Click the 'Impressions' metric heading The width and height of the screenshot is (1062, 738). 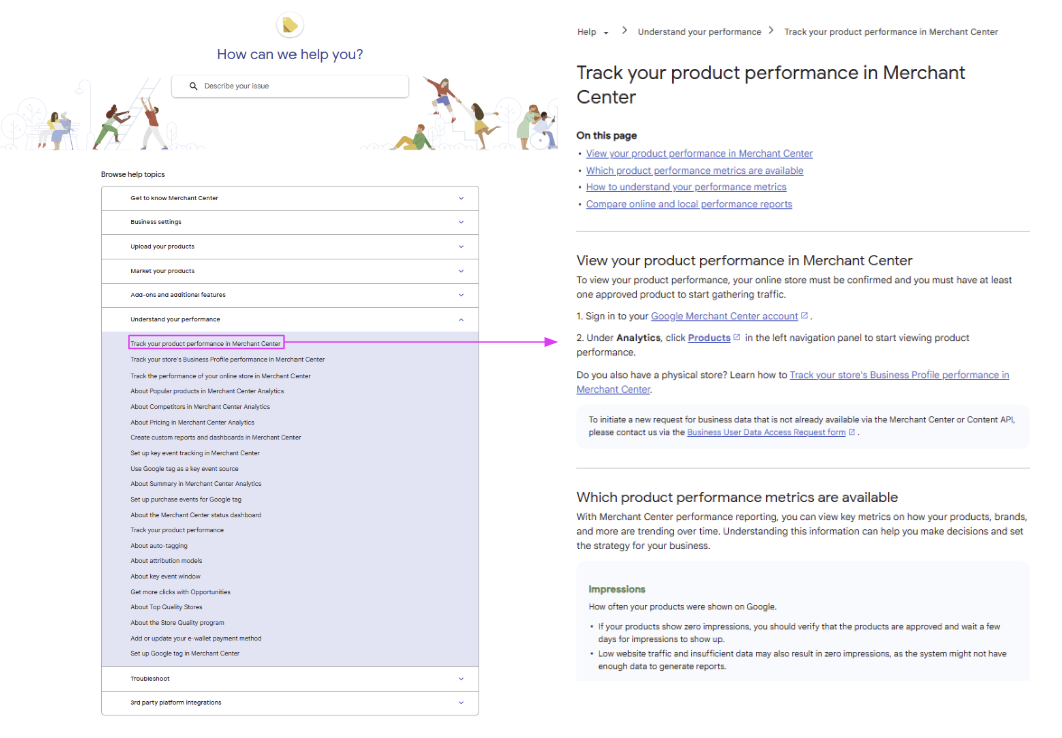point(616,589)
